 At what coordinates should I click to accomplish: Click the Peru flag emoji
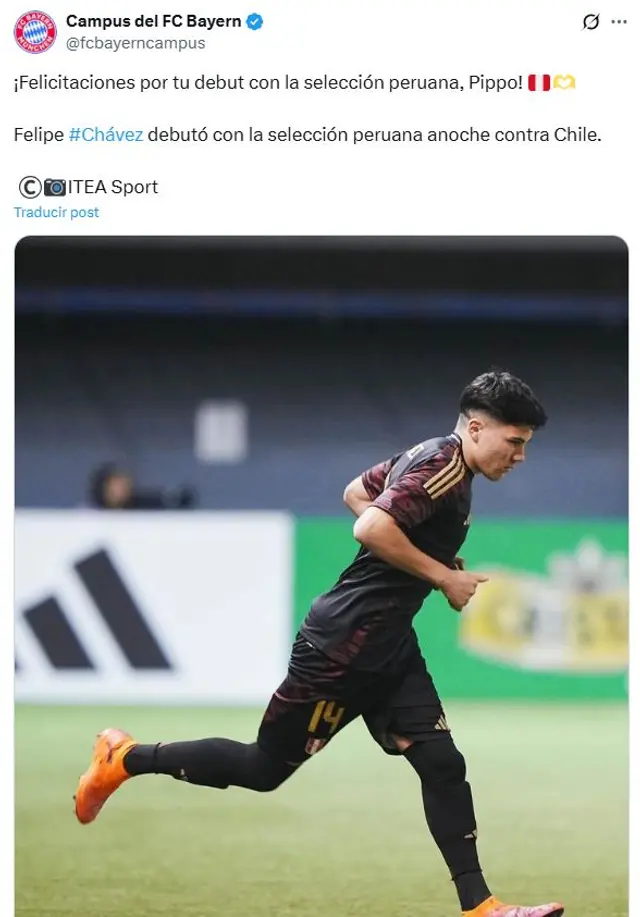pos(539,82)
